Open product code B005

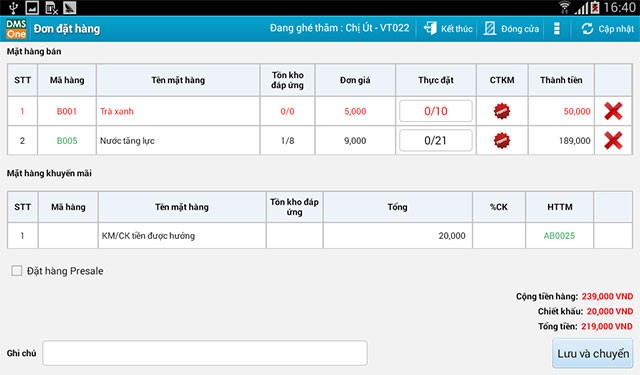click(67, 141)
